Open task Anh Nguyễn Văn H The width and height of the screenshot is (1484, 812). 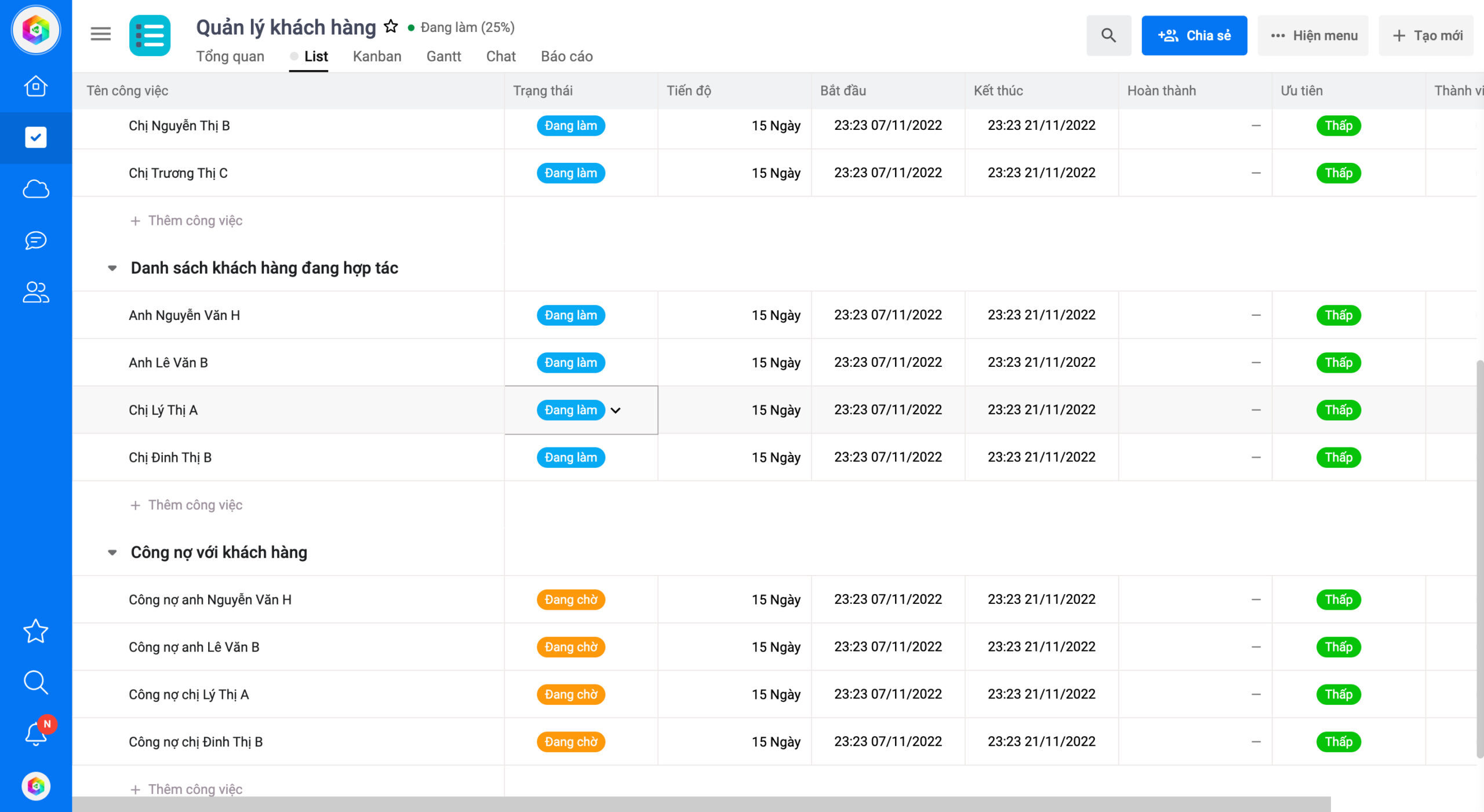184,315
